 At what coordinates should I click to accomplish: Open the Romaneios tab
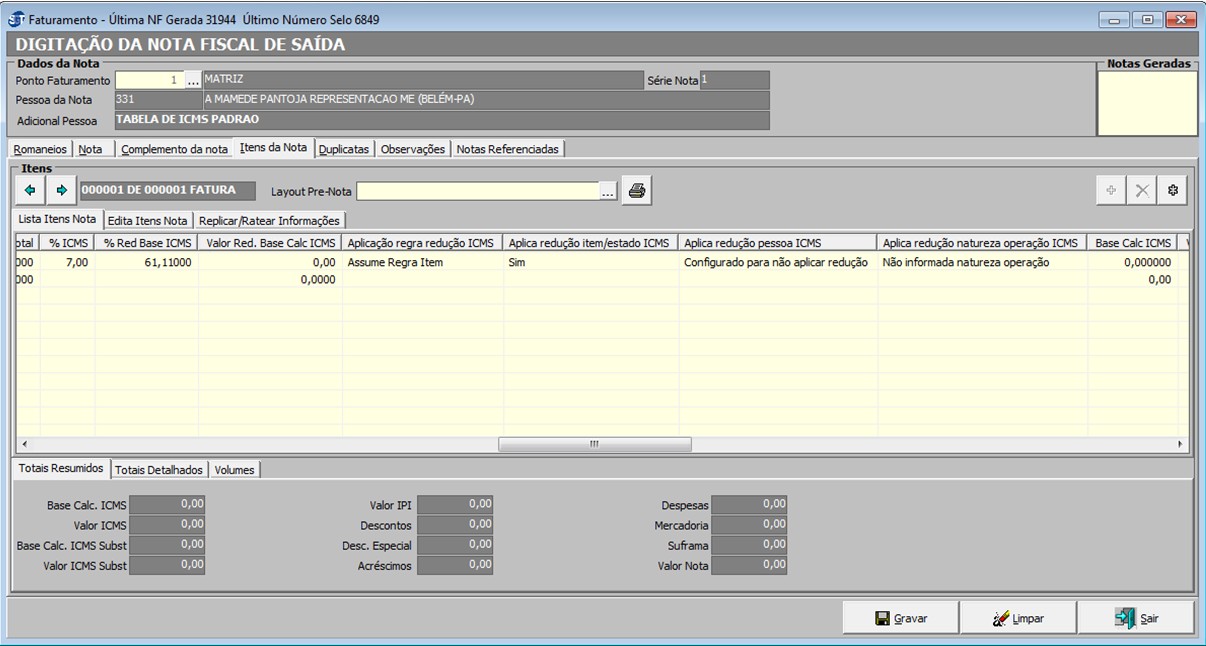pyautogui.click(x=41, y=149)
